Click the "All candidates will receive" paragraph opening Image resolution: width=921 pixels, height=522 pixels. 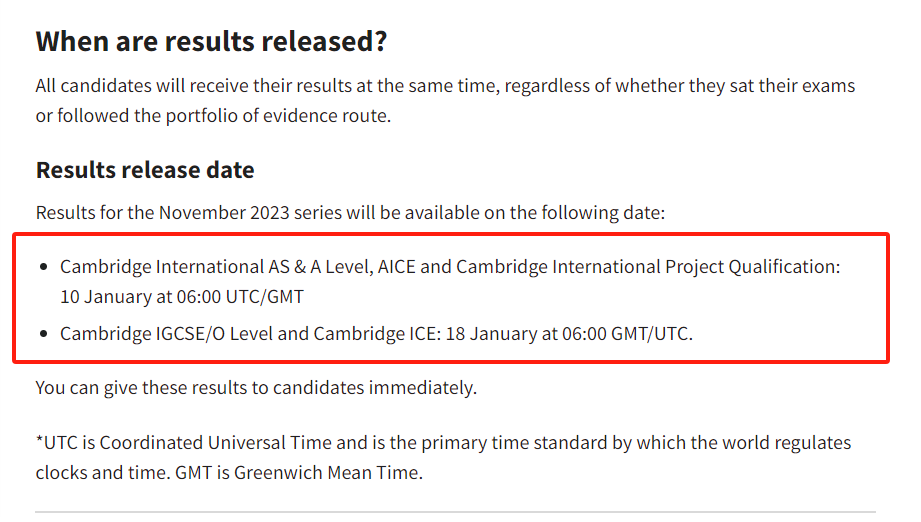point(134,86)
